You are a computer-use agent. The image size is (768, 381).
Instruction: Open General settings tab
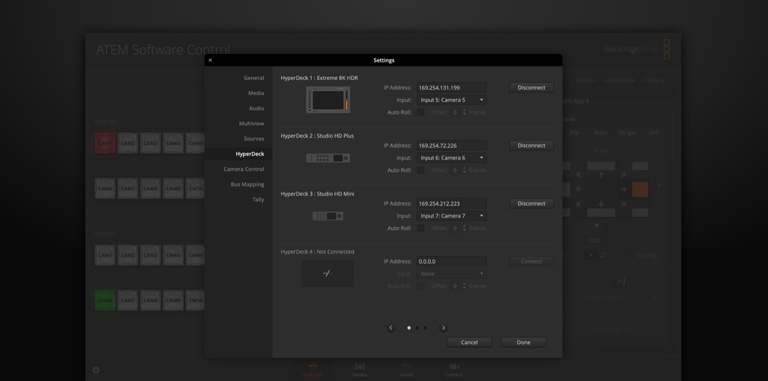point(239,78)
